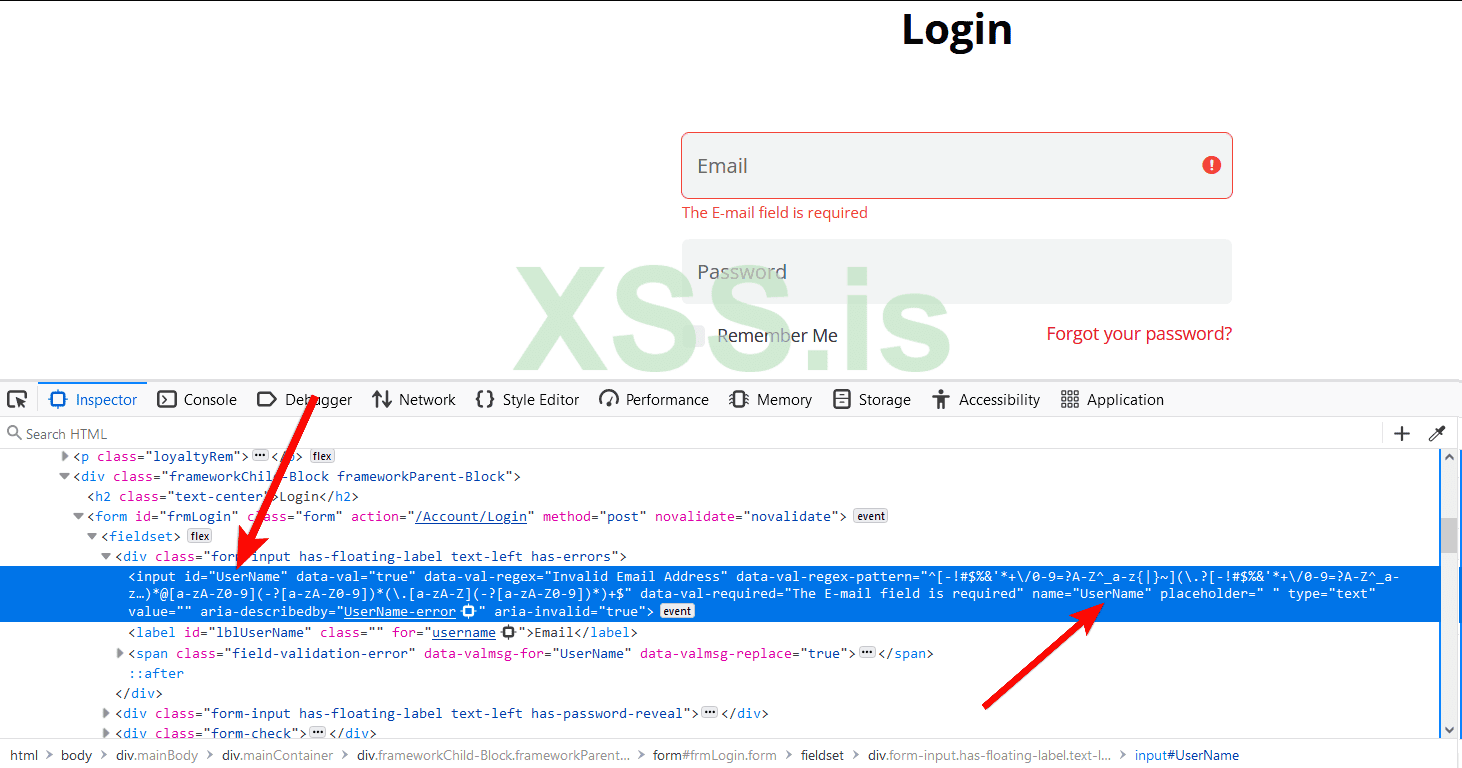Click the ellipsis badge in field-validation-error span
This screenshot has width=1462, height=768.
click(x=867, y=653)
